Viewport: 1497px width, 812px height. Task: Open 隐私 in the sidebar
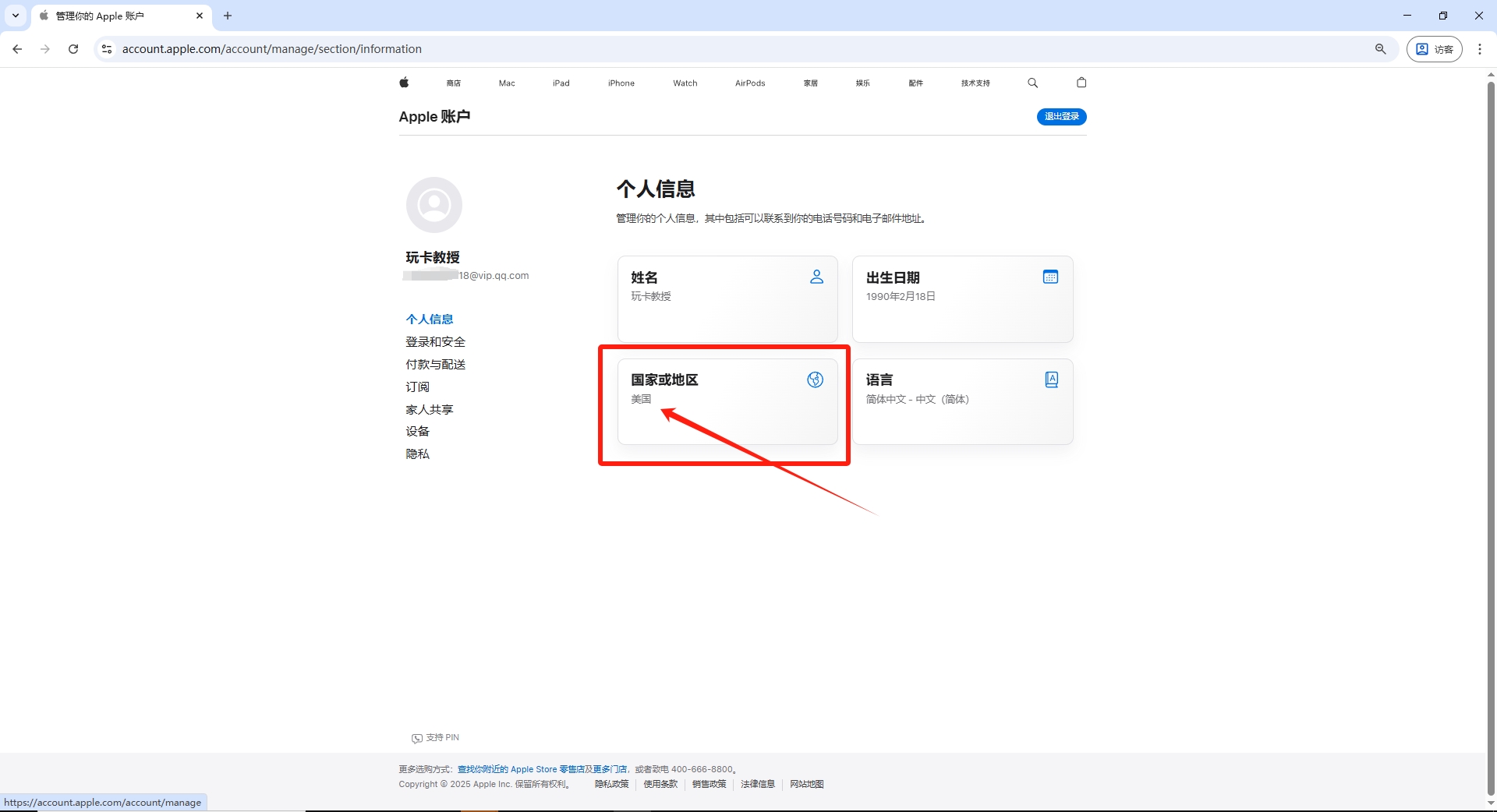417,454
